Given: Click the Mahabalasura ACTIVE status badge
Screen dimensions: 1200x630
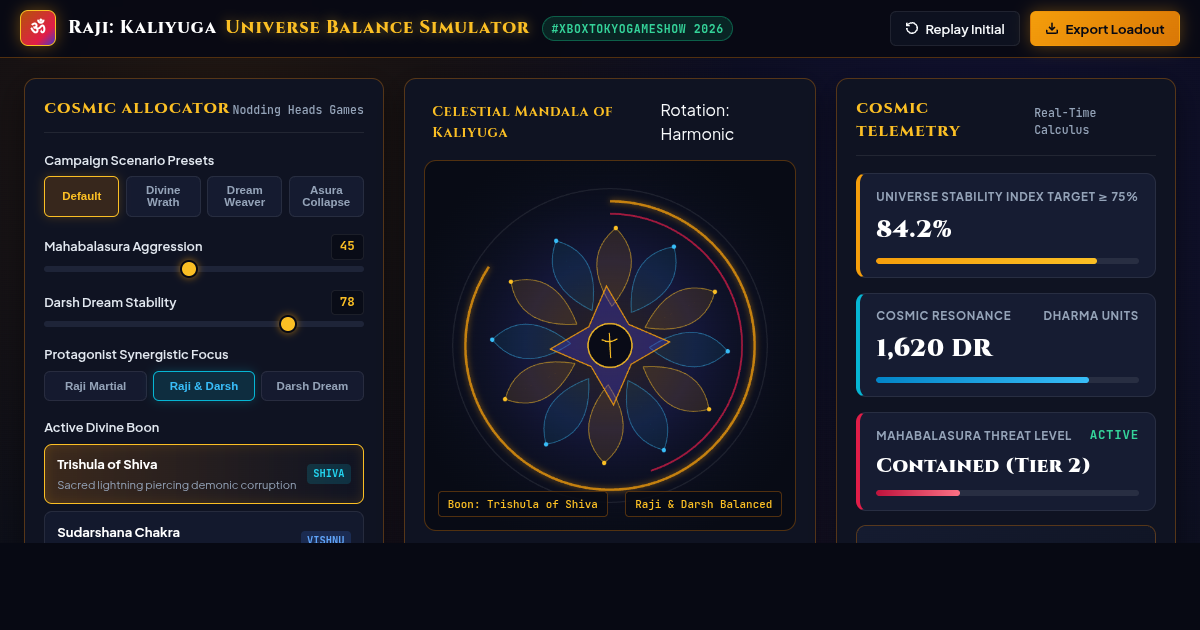Looking at the screenshot, I should (x=1114, y=435).
